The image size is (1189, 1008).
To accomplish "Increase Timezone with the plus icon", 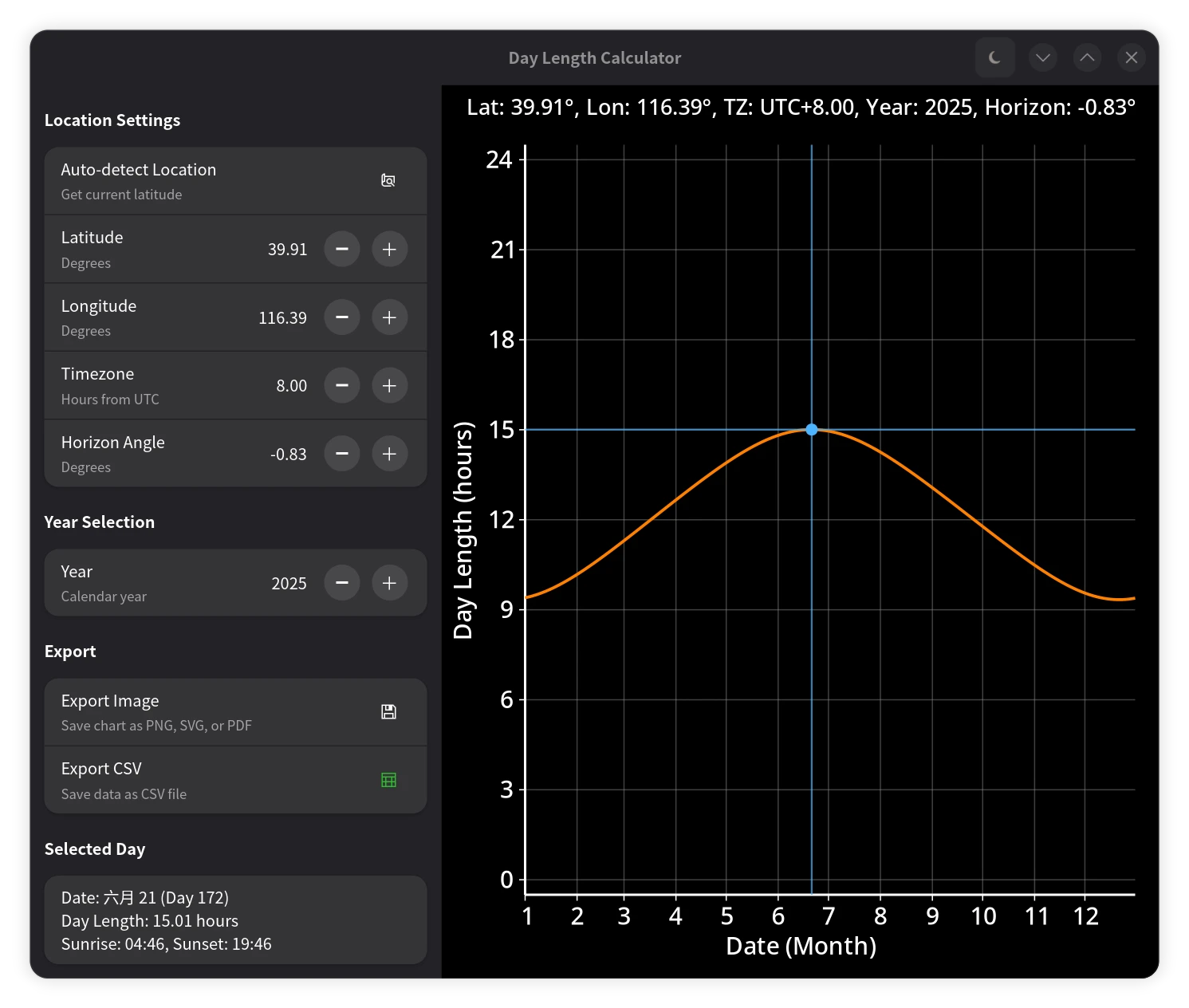I will pos(390,385).
